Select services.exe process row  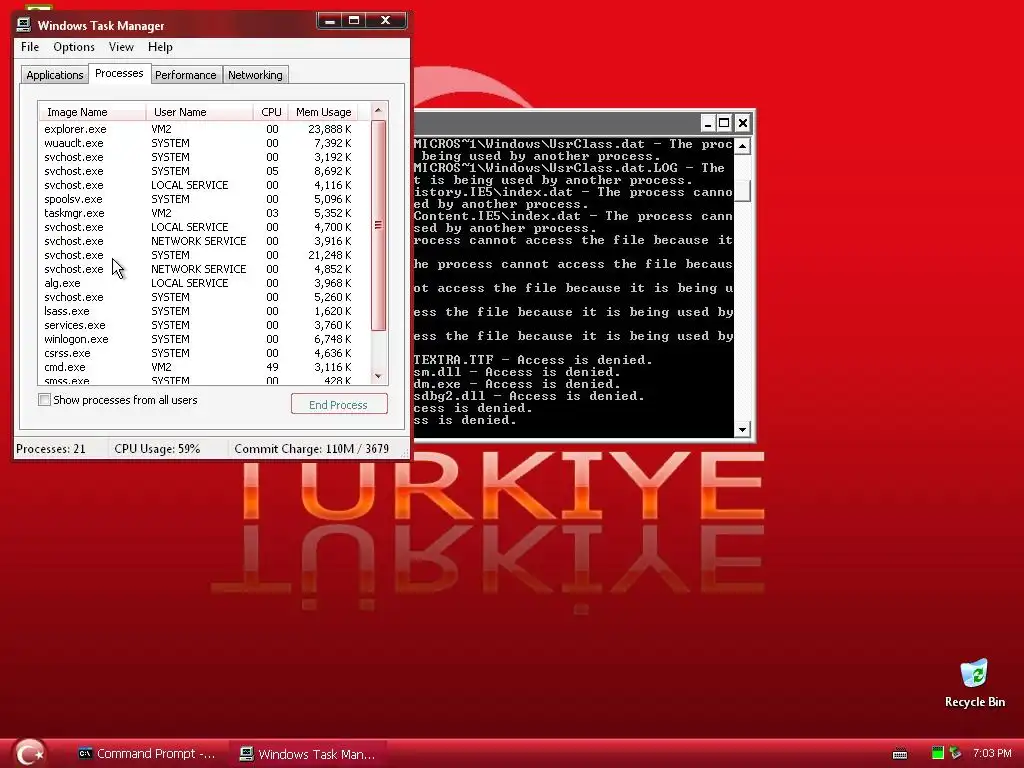[x=199, y=325]
